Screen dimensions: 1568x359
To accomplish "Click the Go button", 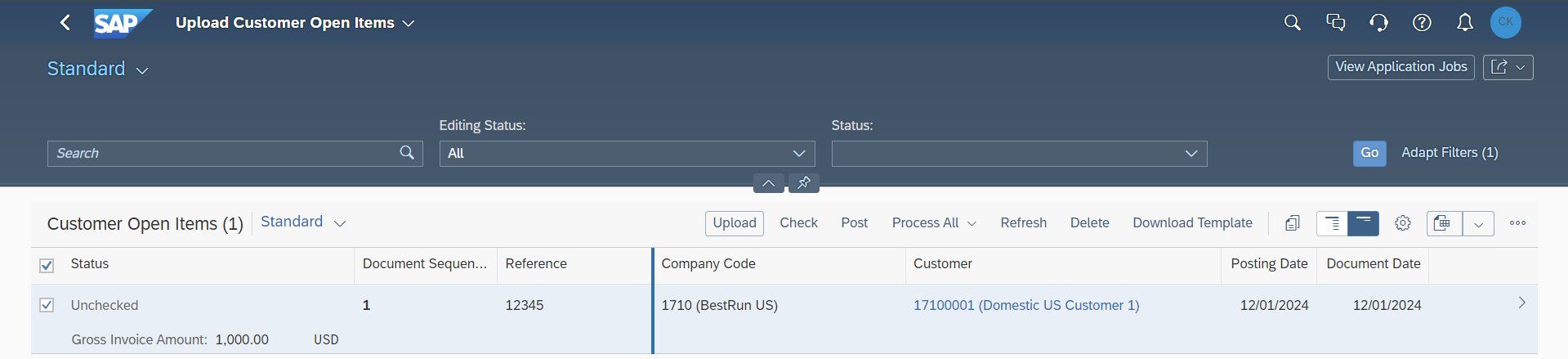I will point(1369,153).
